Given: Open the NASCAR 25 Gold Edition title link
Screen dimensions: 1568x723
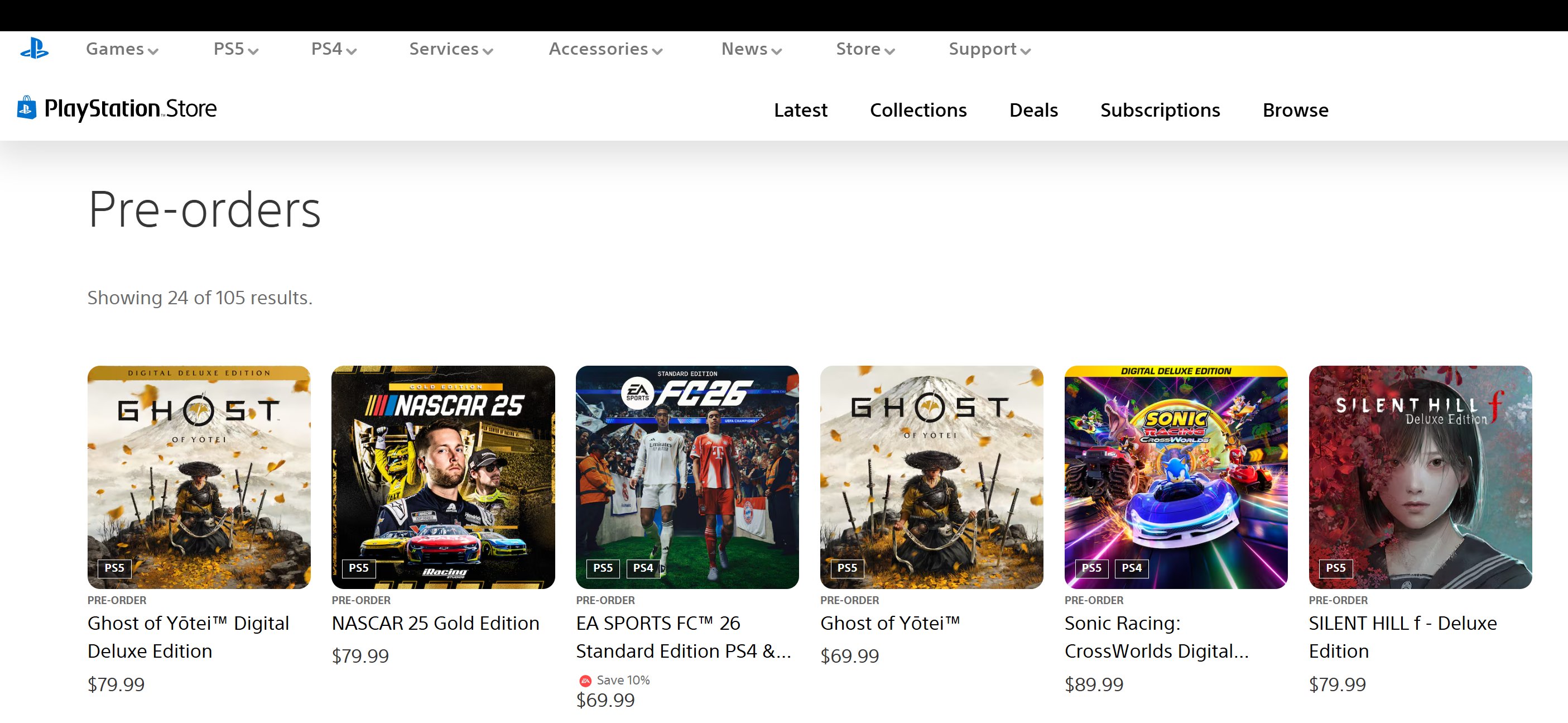Looking at the screenshot, I should pyautogui.click(x=435, y=623).
